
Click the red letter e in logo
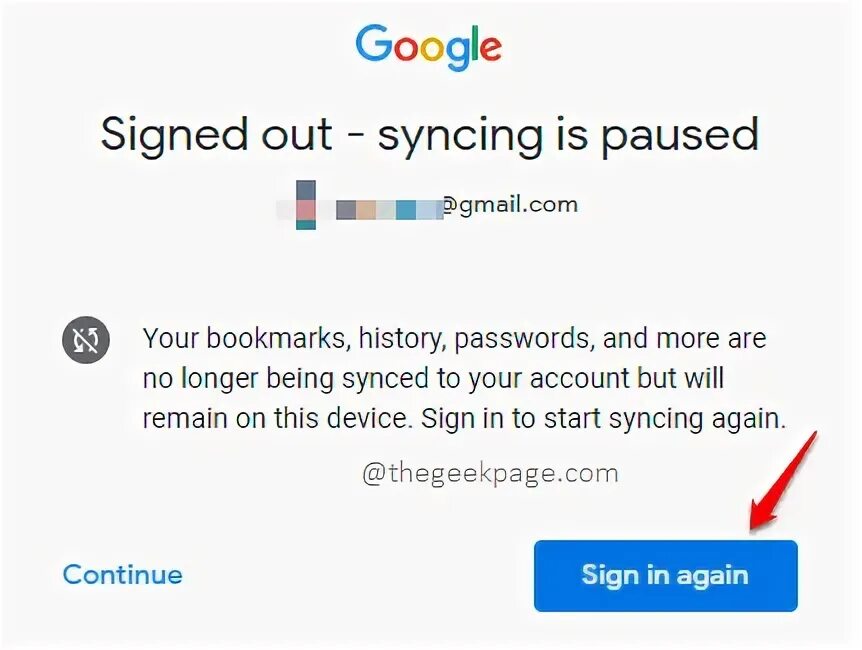[490, 48]
